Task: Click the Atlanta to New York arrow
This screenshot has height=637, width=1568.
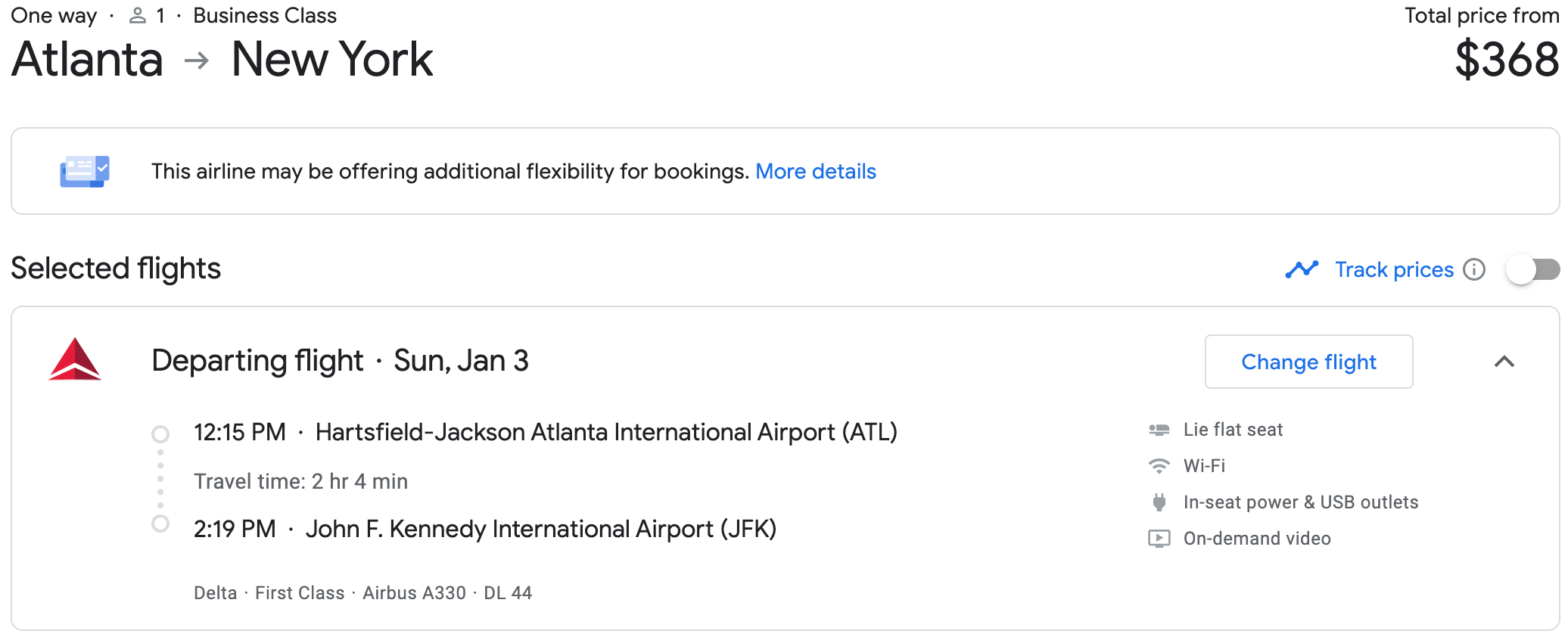Action: (197, 60)
